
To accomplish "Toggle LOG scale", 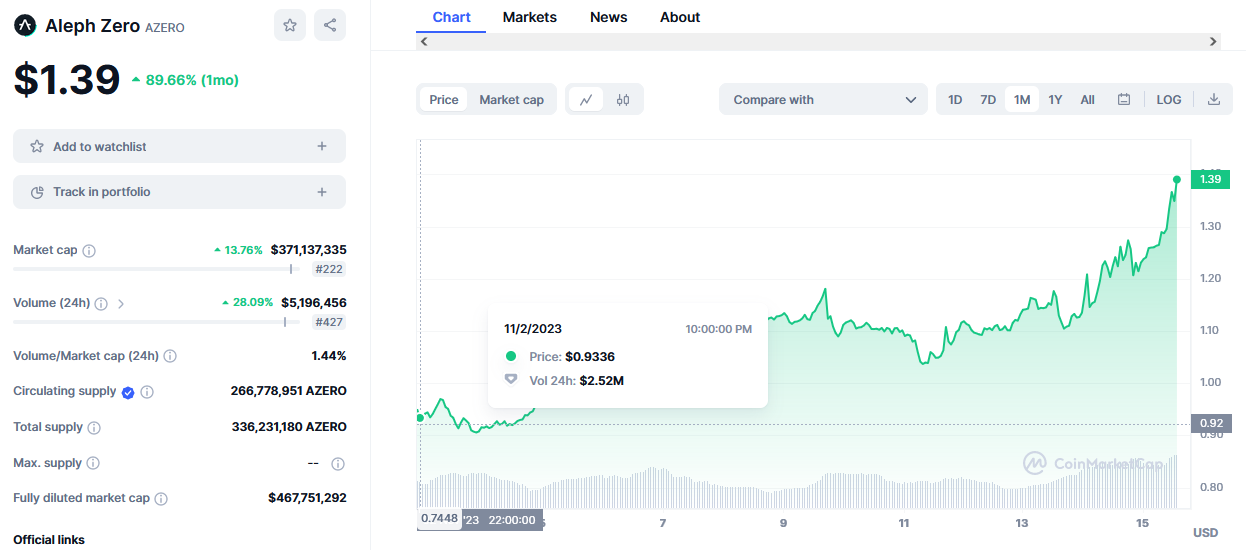I will click(1169, 100).
